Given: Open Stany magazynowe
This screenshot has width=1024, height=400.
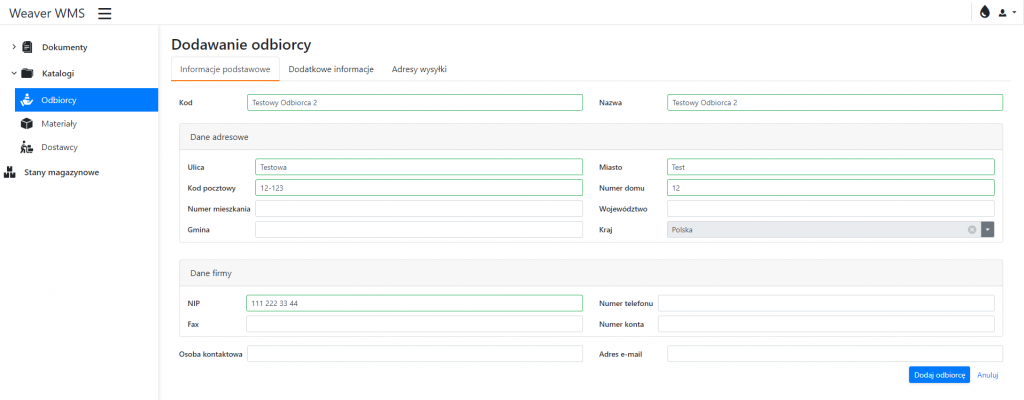Looking at the screenshot, I should pyautogui.click(x=62, y=173).
